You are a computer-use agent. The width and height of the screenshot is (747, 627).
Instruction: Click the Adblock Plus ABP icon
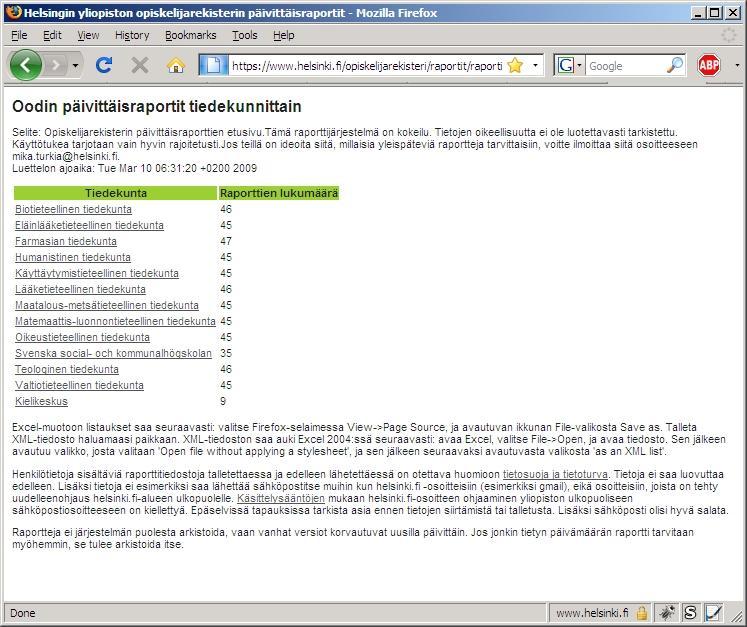click(709, 65)
